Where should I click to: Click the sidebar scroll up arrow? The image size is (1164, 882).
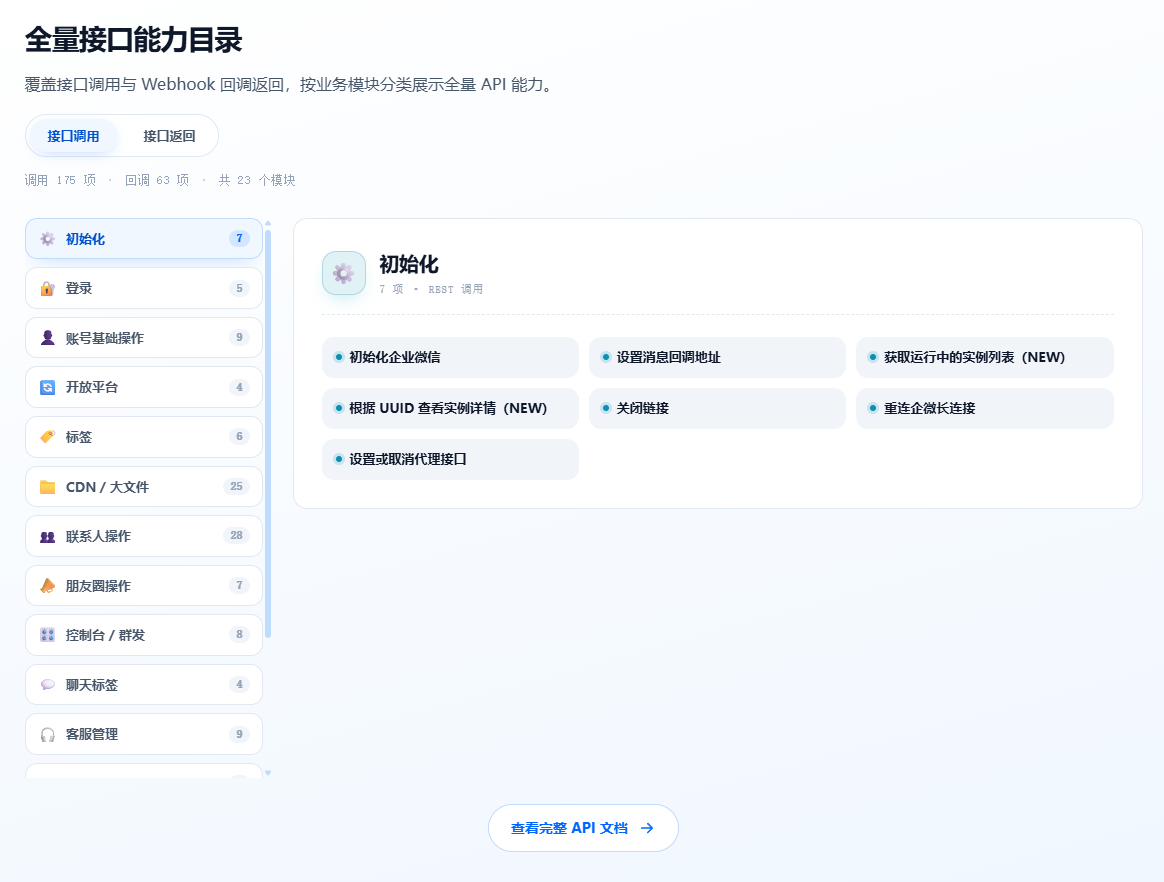coord(268,223)
